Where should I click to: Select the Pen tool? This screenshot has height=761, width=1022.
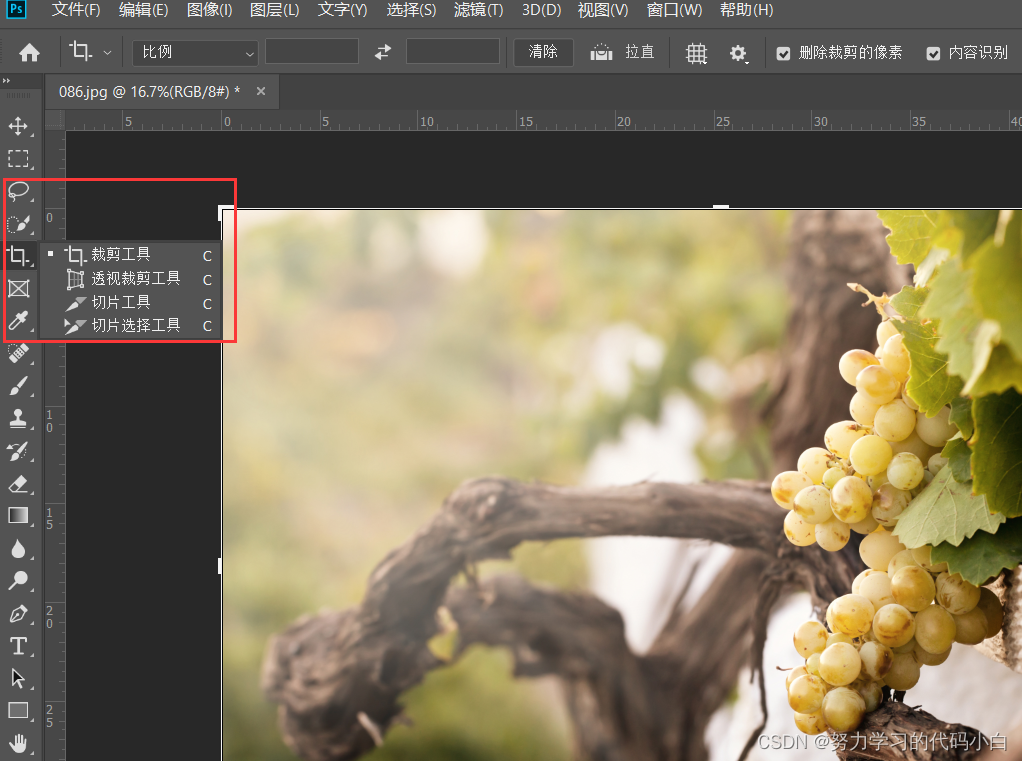coord(18,613)
